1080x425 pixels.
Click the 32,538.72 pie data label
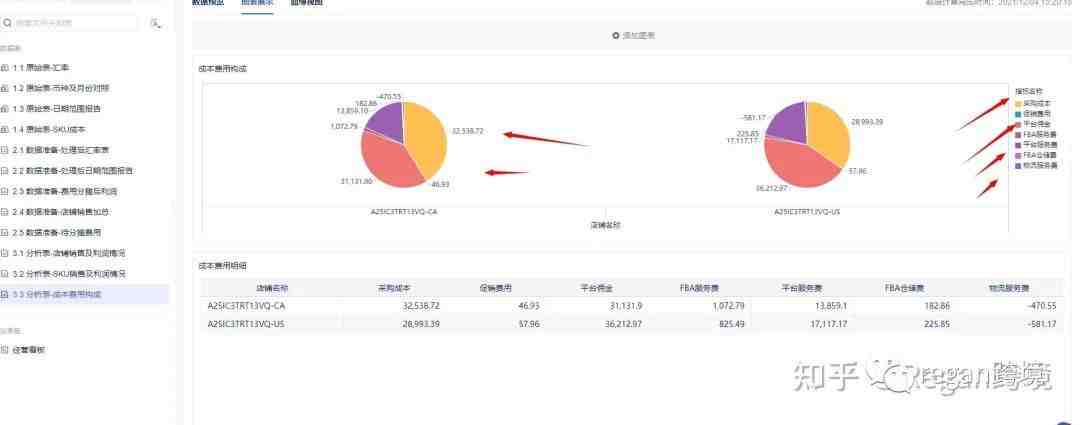click(468, 130)
